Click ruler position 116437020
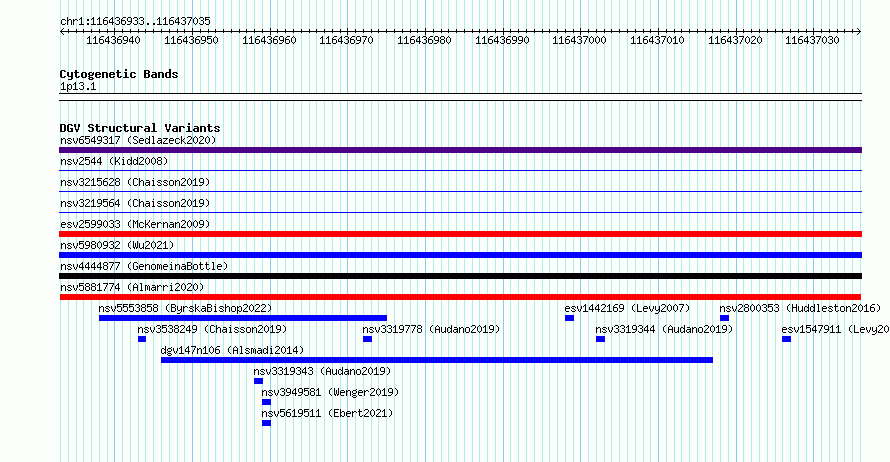 pos(736,40)
